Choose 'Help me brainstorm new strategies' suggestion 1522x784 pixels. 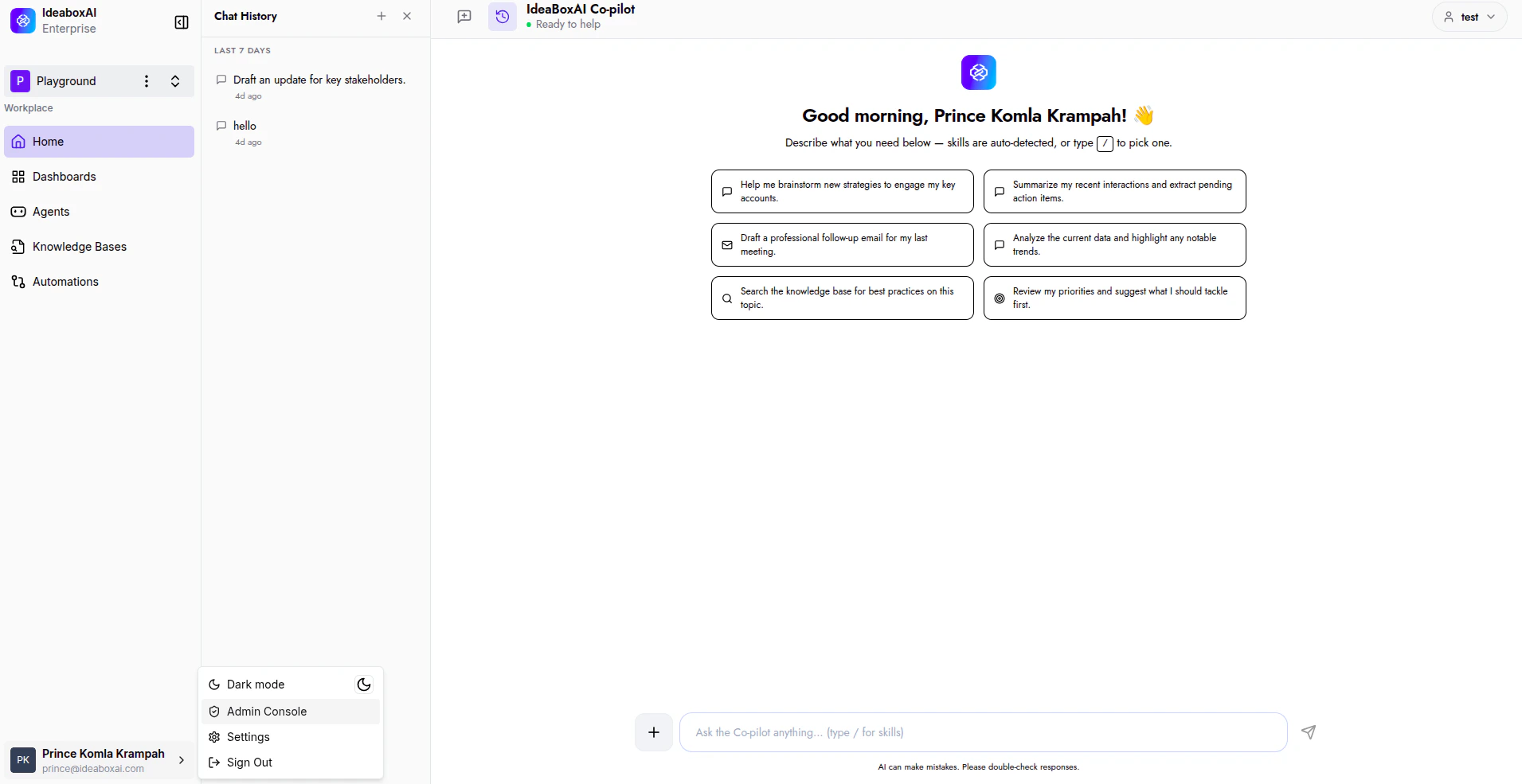coord(843,191)
